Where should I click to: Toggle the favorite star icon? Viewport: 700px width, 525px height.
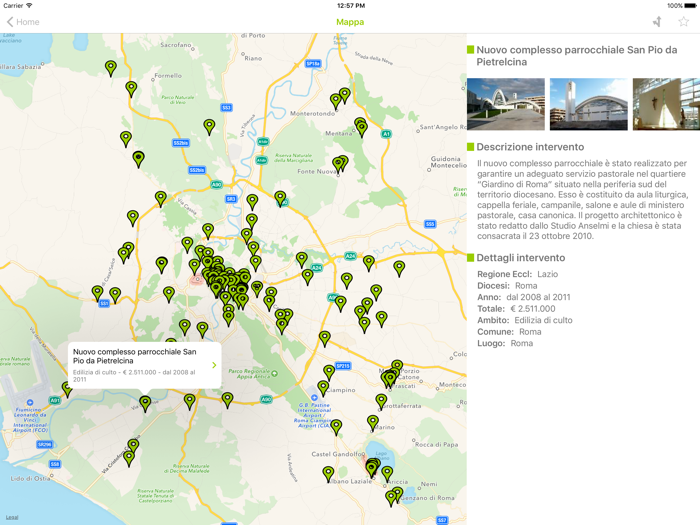click(684, 22)
